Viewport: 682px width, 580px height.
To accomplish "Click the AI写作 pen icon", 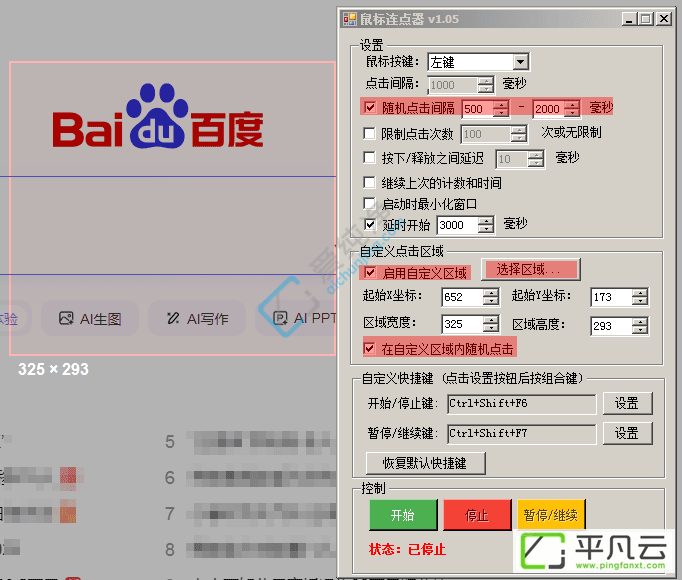I will (x=173, y=318).
